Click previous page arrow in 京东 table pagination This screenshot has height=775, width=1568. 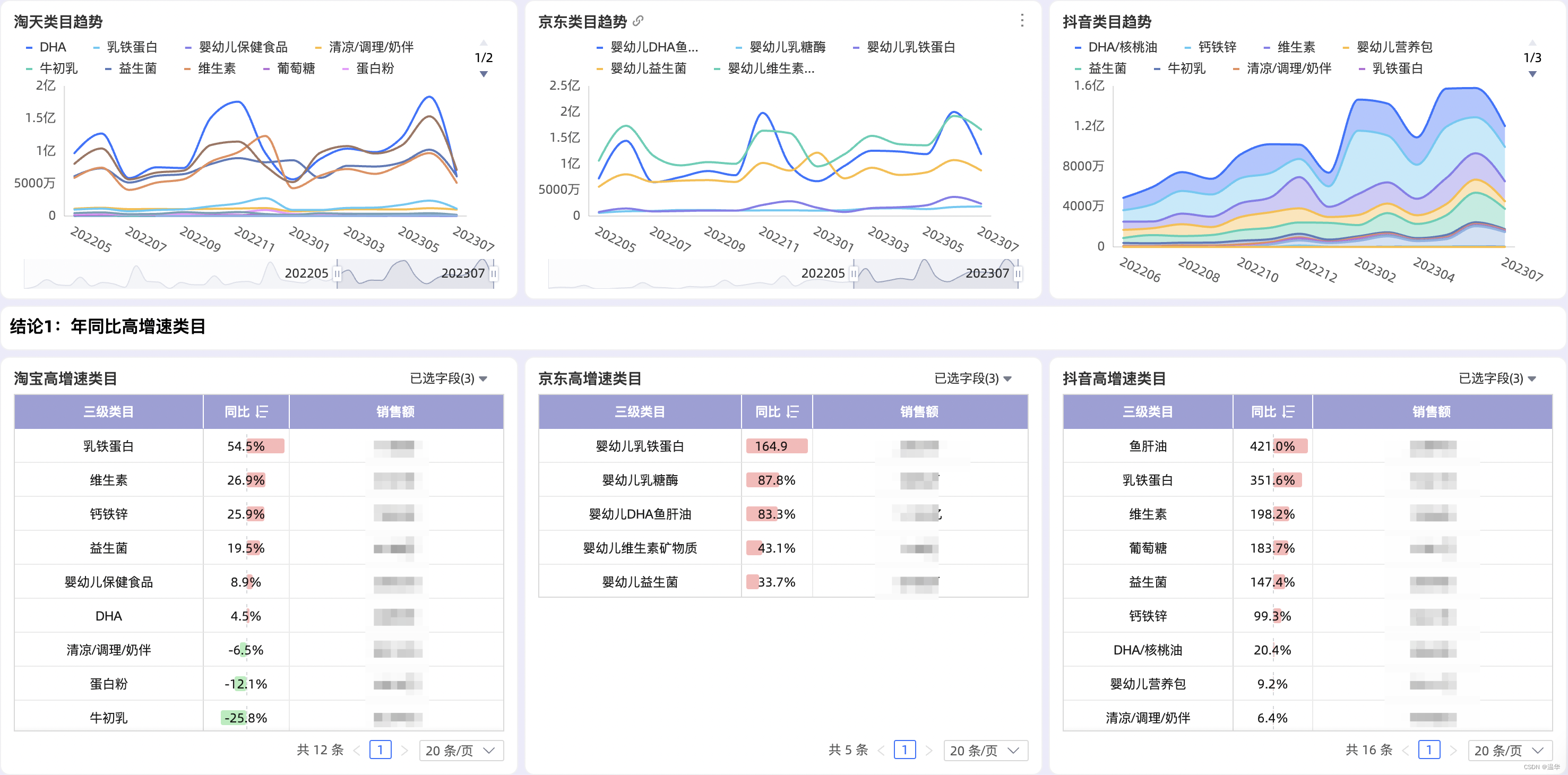[881, 750]
